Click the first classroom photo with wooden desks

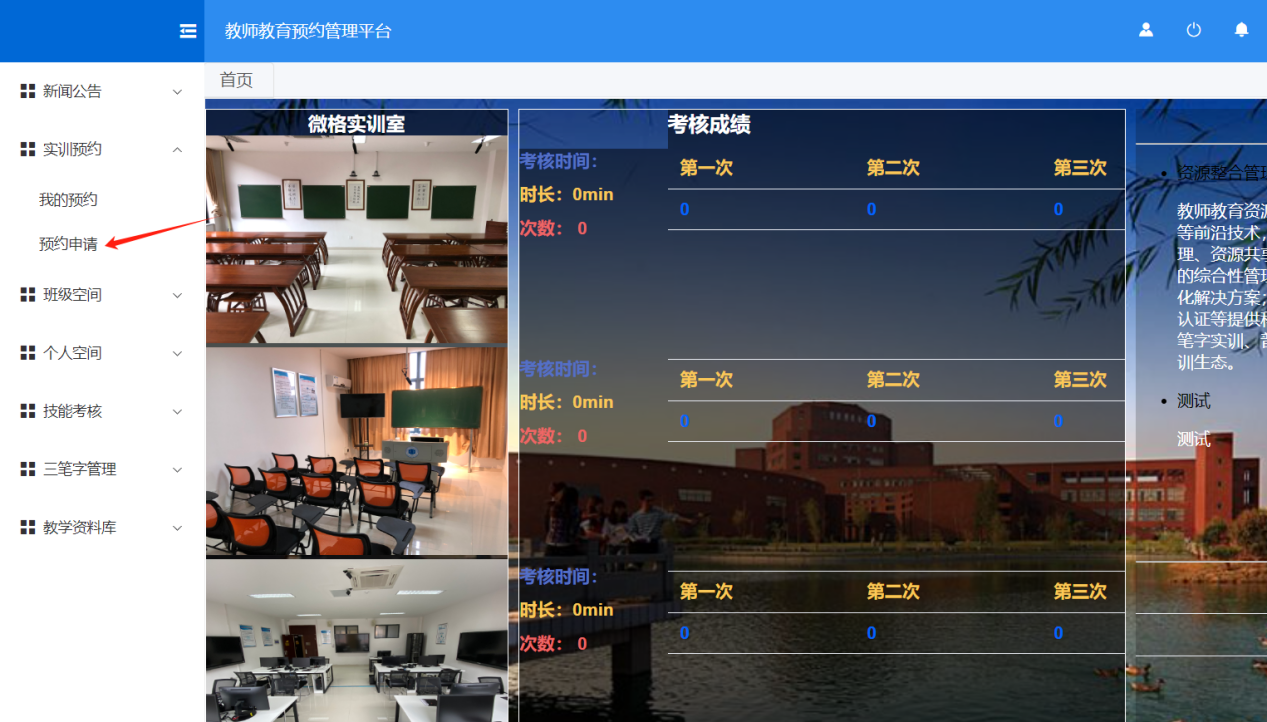(x=356, y=240)
